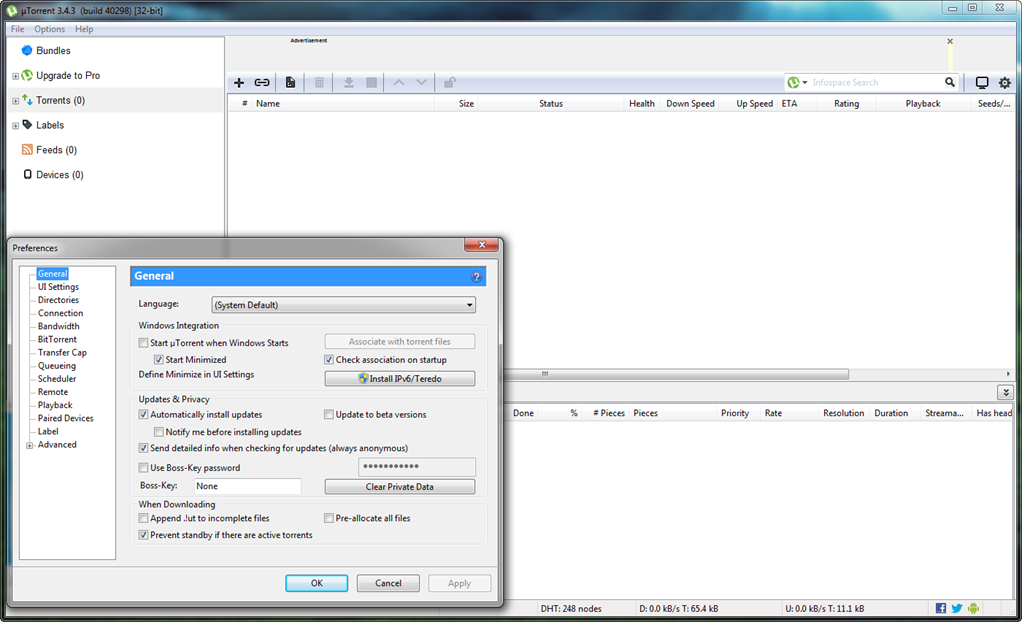The image size is (1022, 622).
Task: Toggle Send detailed info when checking updates
Action: click(x=143, y=449)
